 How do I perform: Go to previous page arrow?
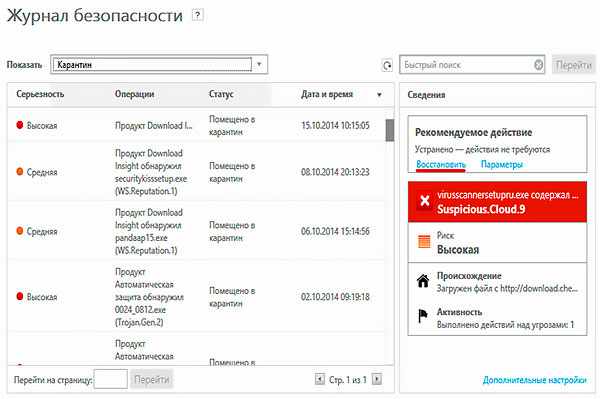click(319, 379)
